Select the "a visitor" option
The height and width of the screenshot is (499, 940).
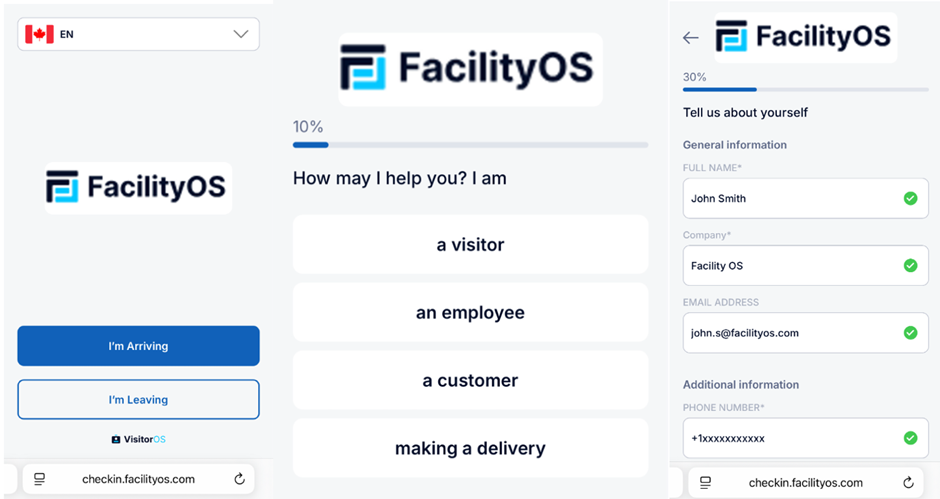(x=470, y=245)
